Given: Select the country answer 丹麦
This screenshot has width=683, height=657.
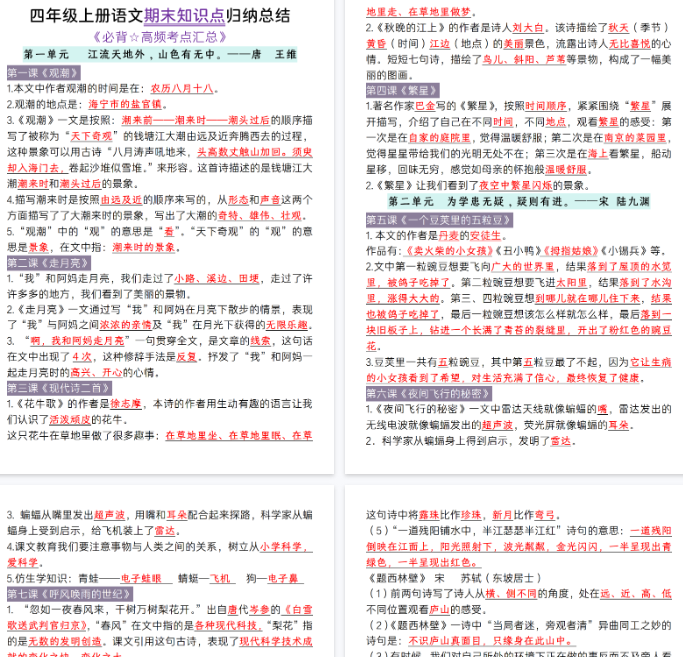Looking at the screenshot, I should [x=449, y=236].
